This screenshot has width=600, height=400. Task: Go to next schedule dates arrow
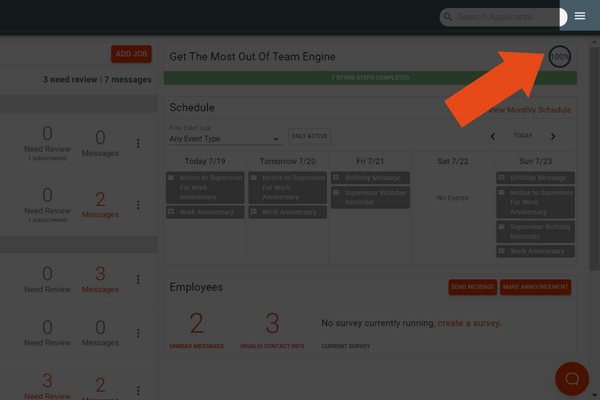553,136
